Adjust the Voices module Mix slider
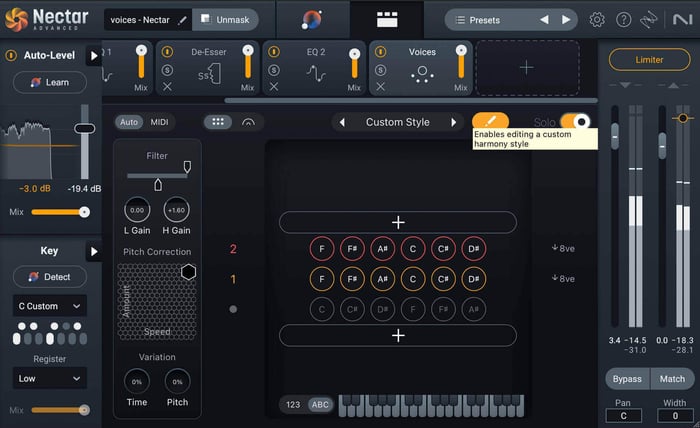Screen dimensions: 700x428 click(461, 61)
